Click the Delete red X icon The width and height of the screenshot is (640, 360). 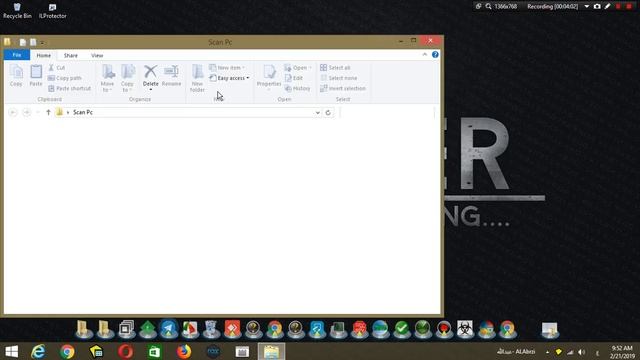point(150,71)
